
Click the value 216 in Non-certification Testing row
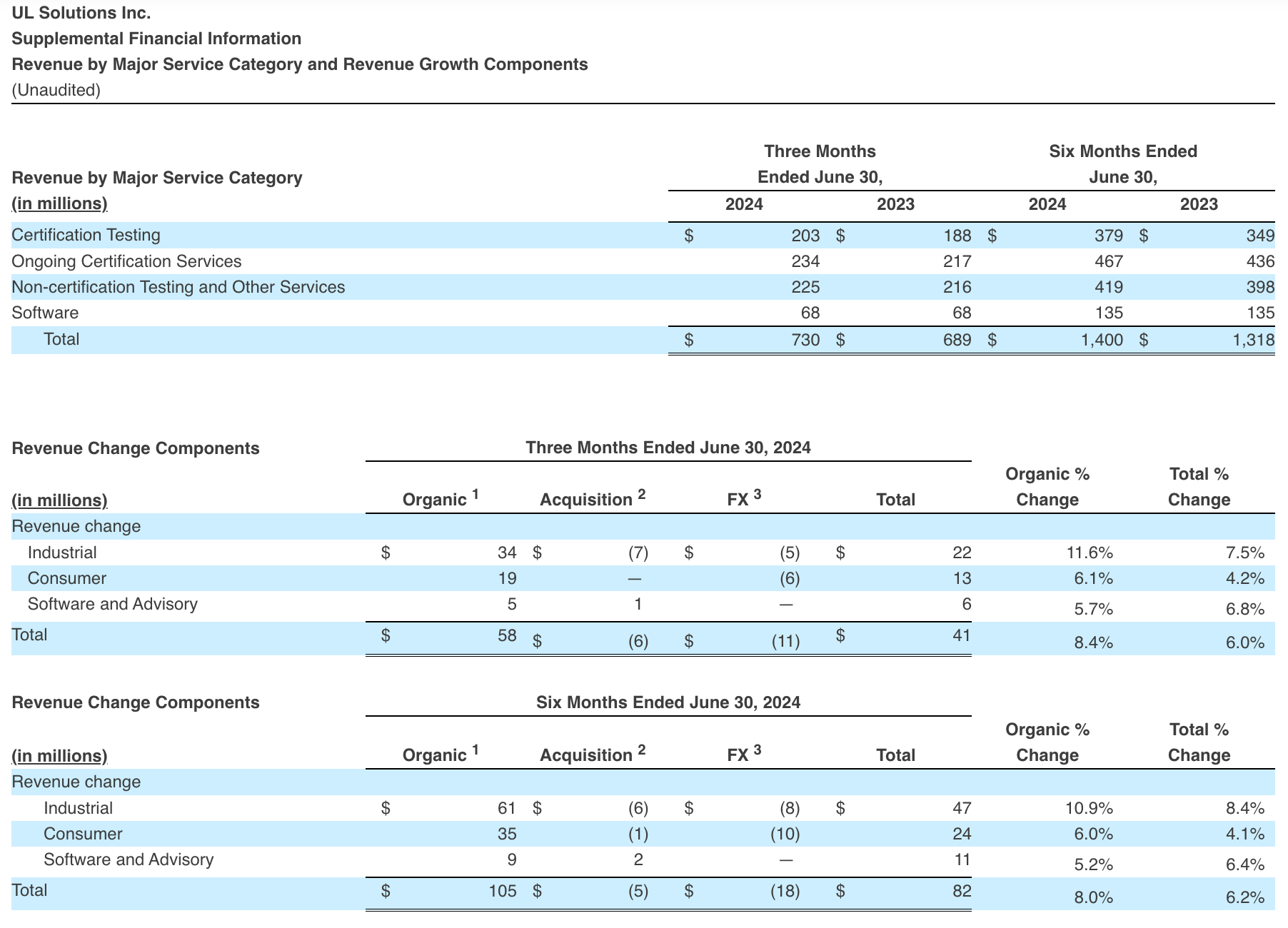pyautogui.click(x=957, y=287)
